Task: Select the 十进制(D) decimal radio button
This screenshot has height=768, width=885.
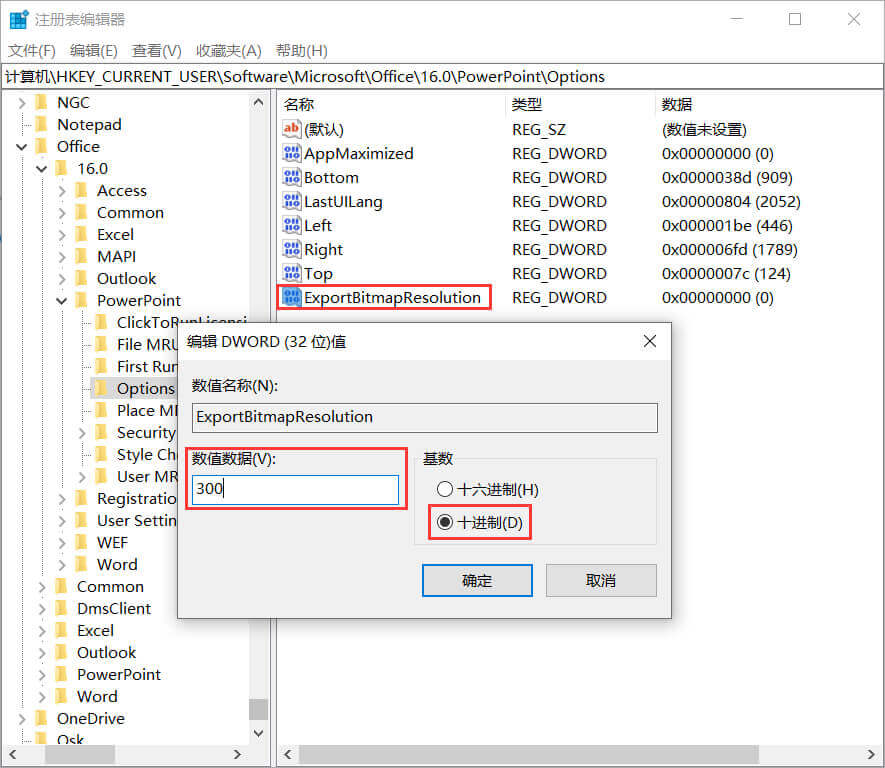Action: point(444,524)
